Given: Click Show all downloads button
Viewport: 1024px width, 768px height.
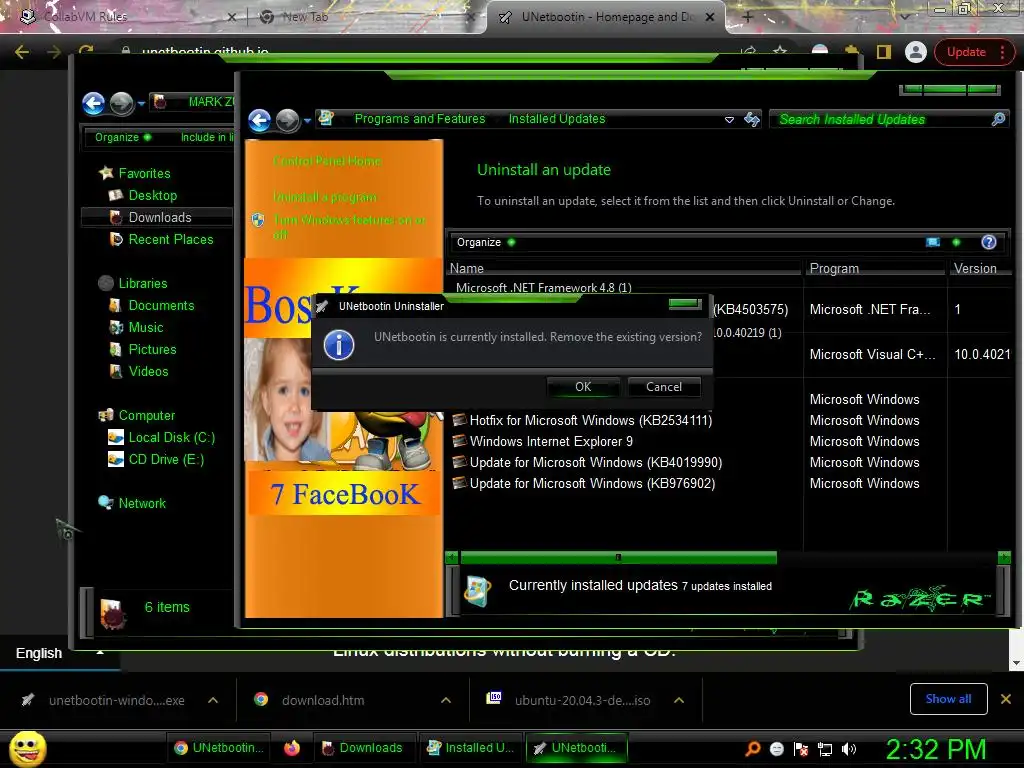Looking at the screenshot, I should coord(948,699).
